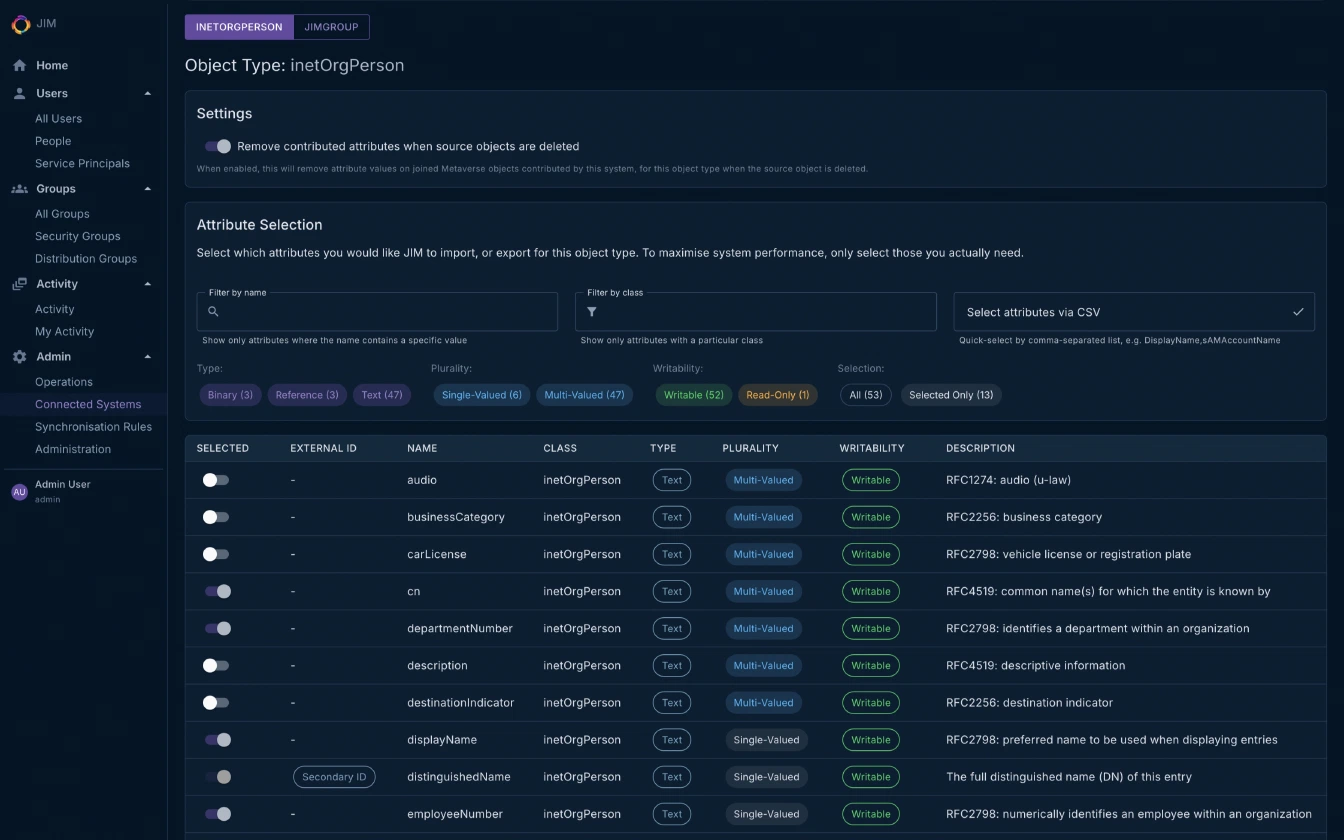Screen dimensions: 1344x840
Task: Collapse the Users section in sidebar
Action: click(x=147, y=93)
